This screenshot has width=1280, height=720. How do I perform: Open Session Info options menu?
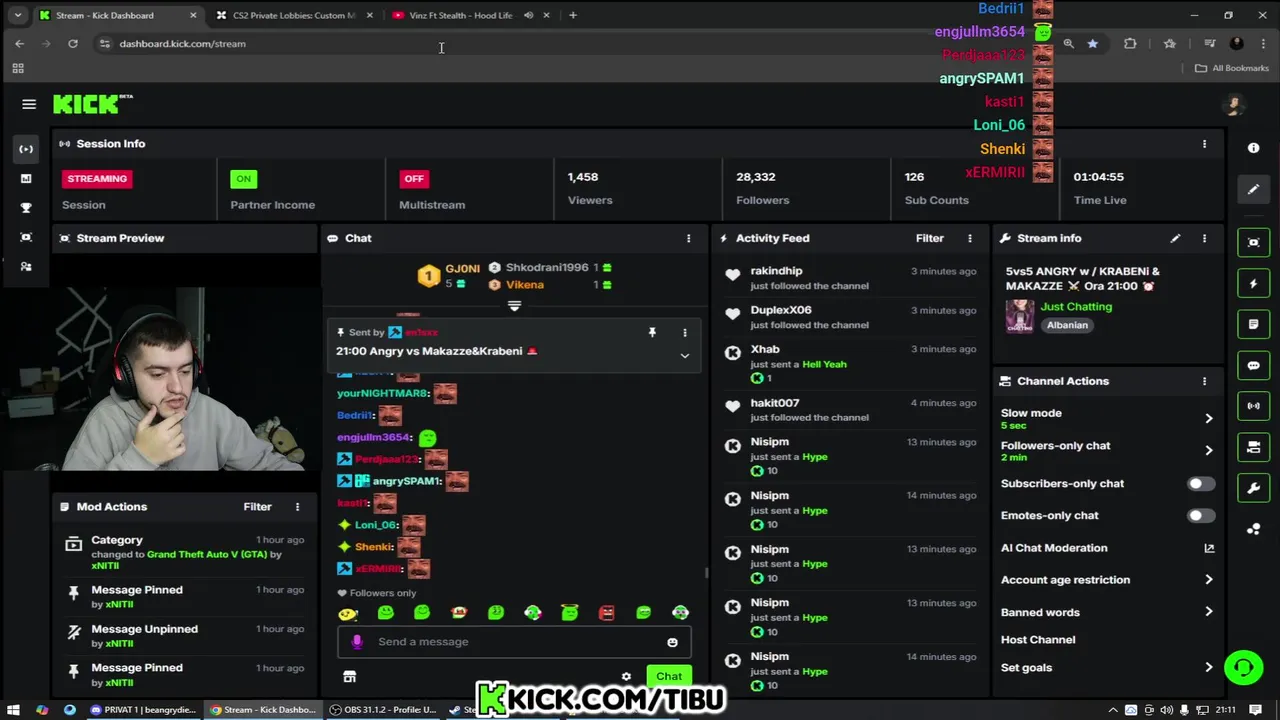coord(1204,144)
